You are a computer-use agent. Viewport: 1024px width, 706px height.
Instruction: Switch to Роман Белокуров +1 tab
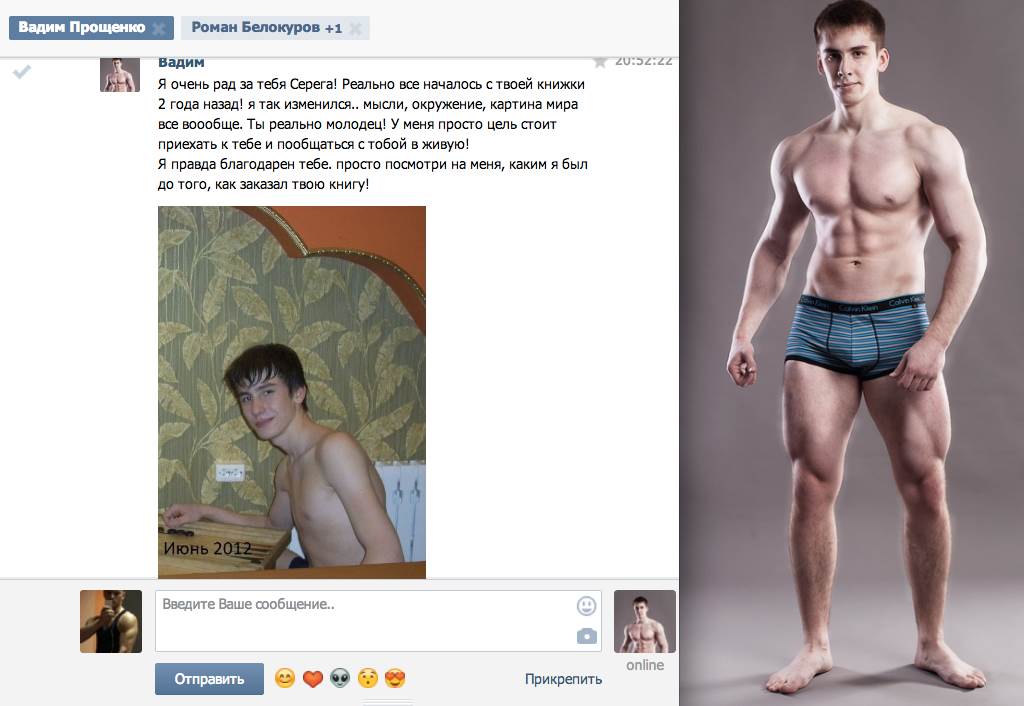point(266,27)
